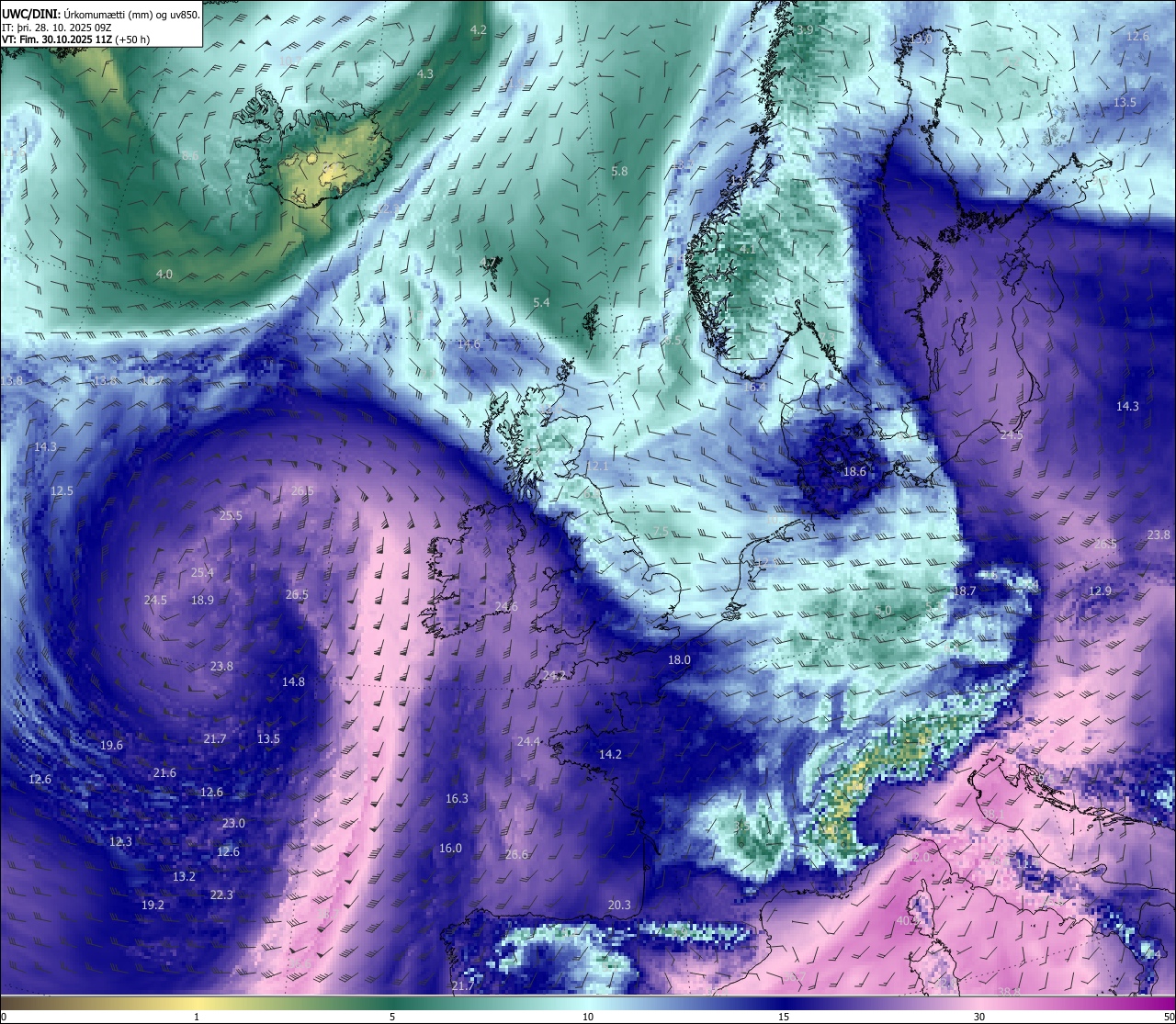1176x1024 pixels.
Task: Click the '15' label on the color scale
Action: point(784,1017)
